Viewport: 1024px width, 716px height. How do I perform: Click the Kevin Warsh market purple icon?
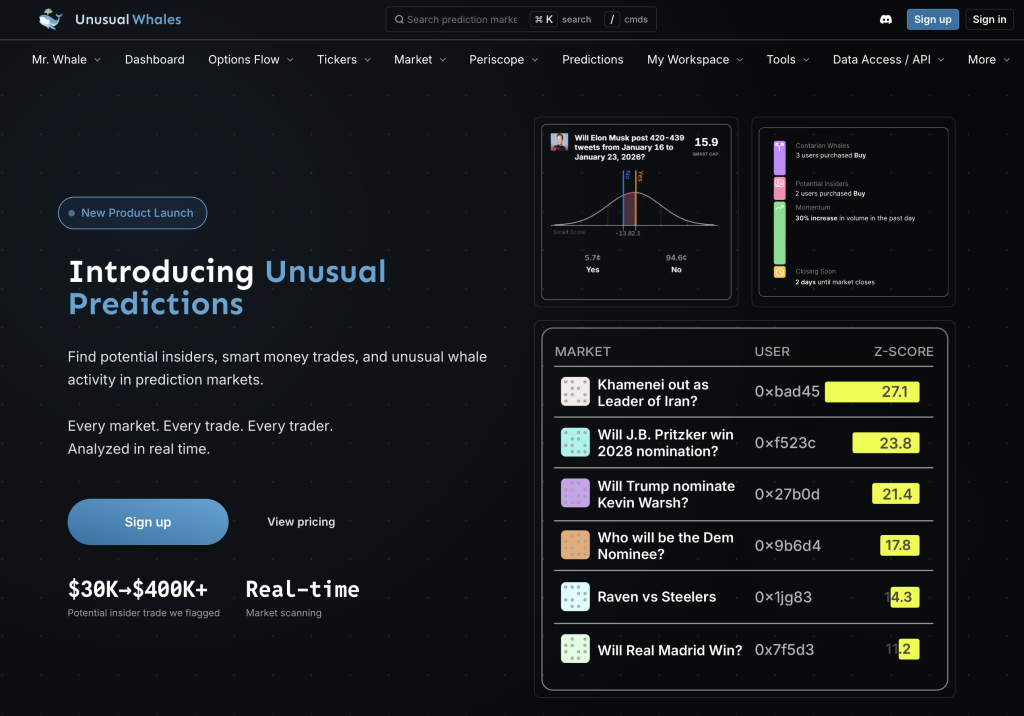coord(575,493)
